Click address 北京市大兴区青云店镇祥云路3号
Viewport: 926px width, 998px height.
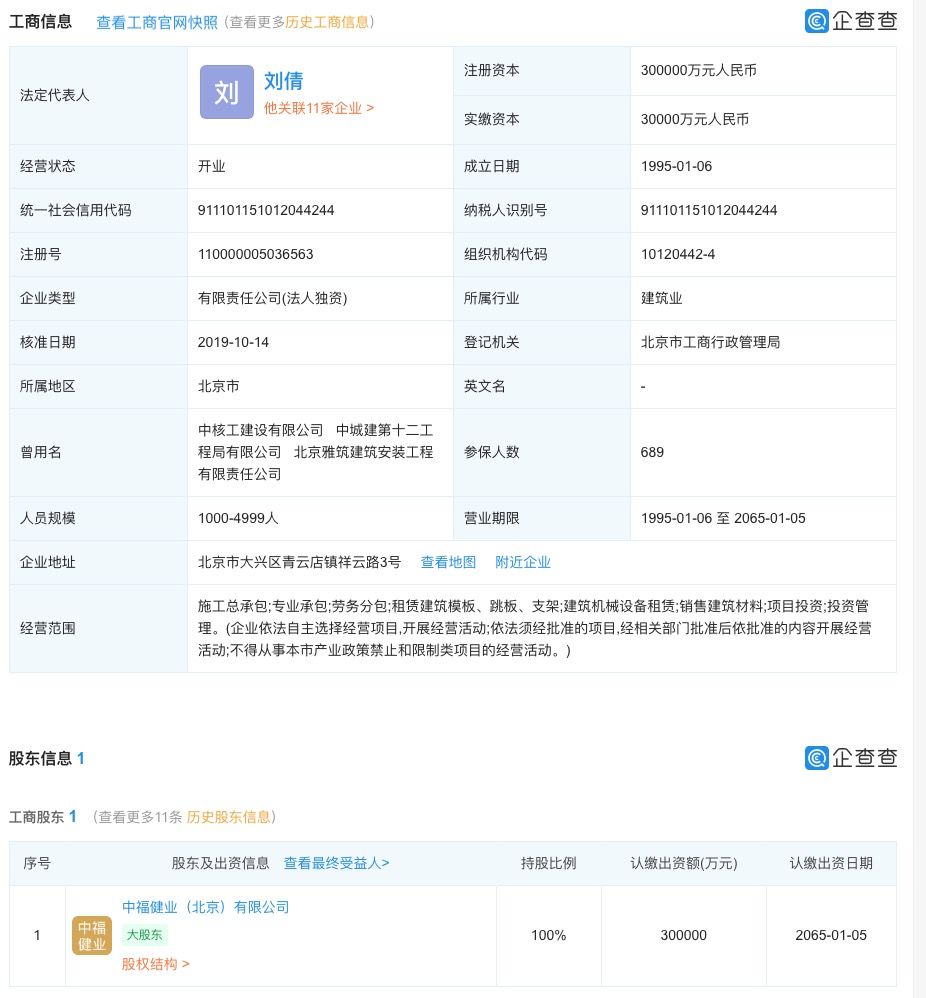point(300,562)
